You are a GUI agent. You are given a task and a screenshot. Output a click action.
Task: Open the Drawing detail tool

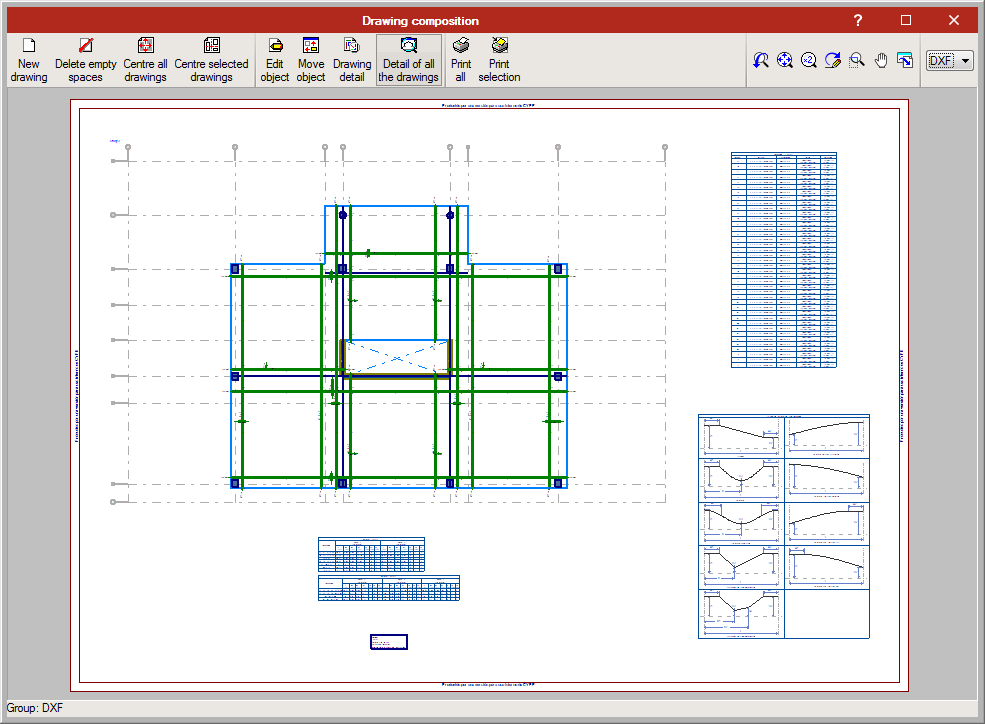click(x=352, y=60)
